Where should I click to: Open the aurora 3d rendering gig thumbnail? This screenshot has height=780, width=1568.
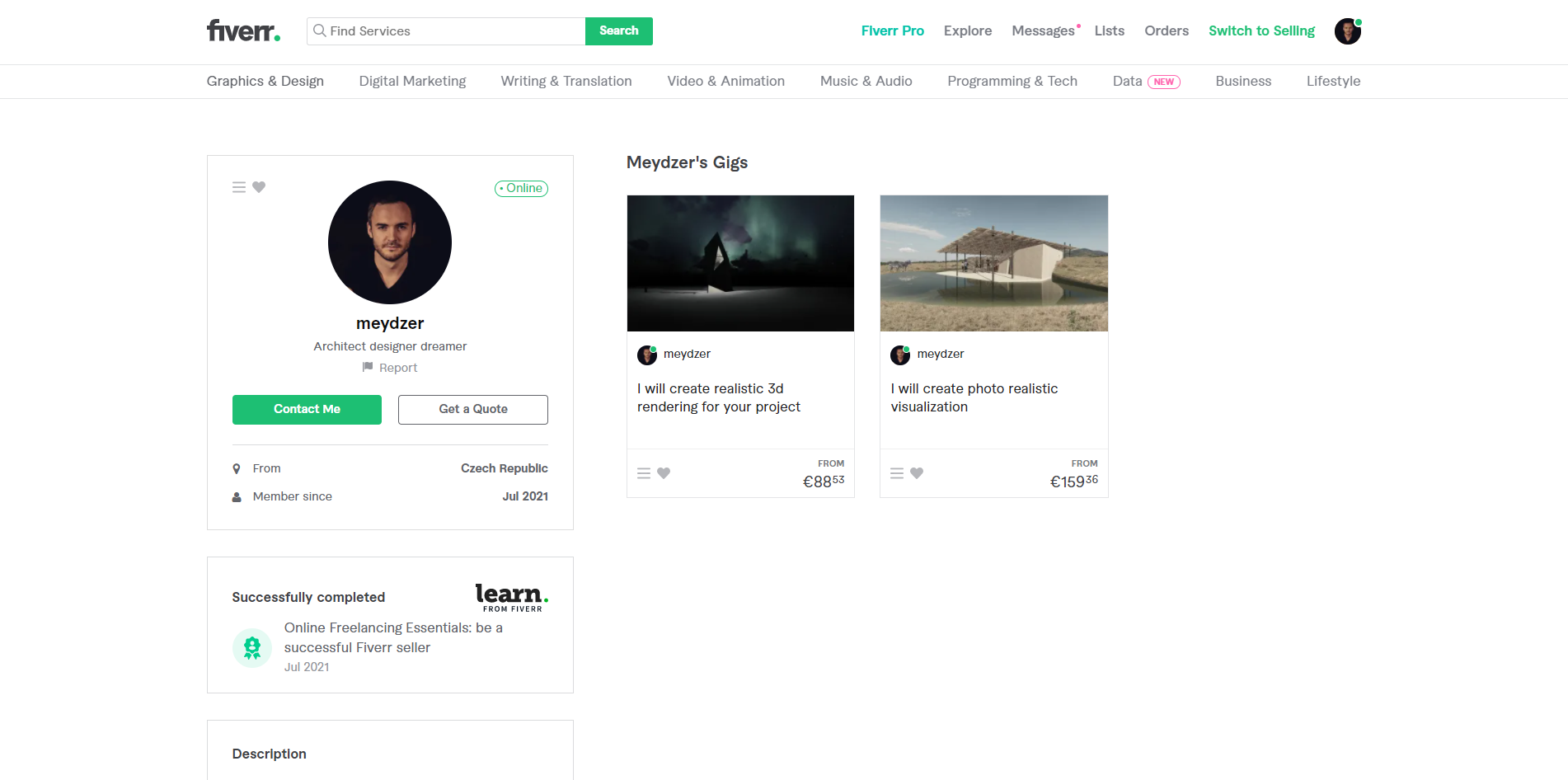point(740,263)
